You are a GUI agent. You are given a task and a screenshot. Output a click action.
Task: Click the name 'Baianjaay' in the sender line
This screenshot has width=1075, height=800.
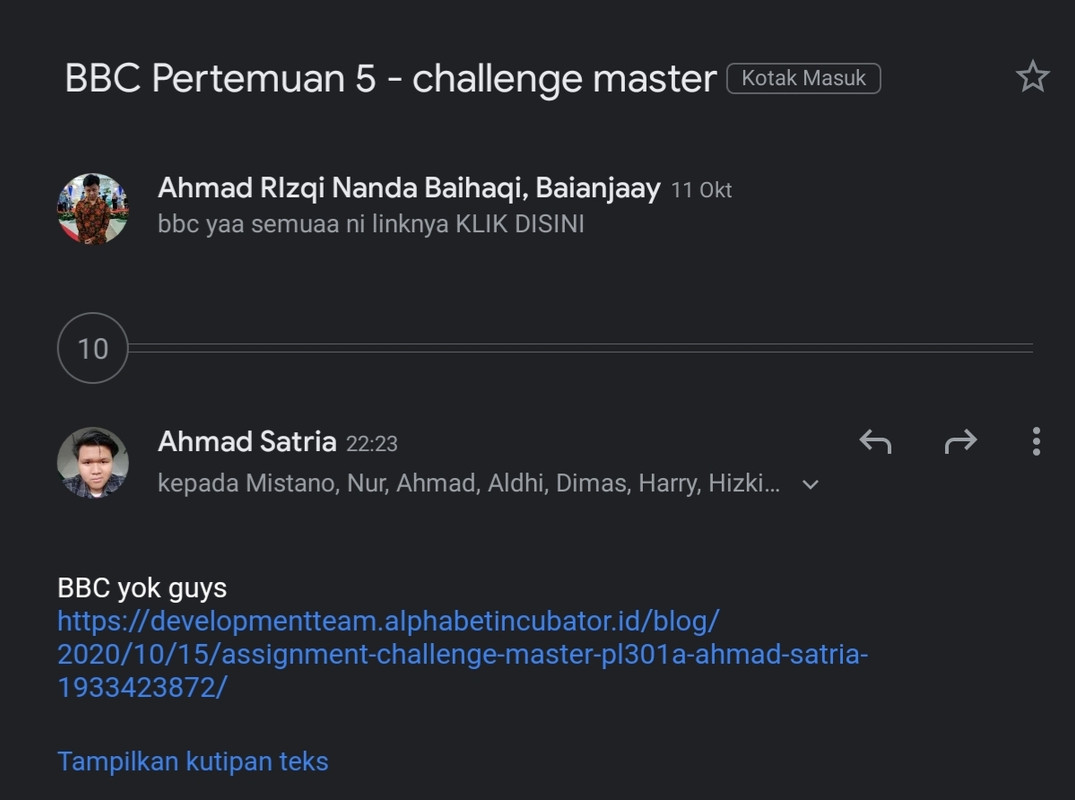(x=598, y=188)
